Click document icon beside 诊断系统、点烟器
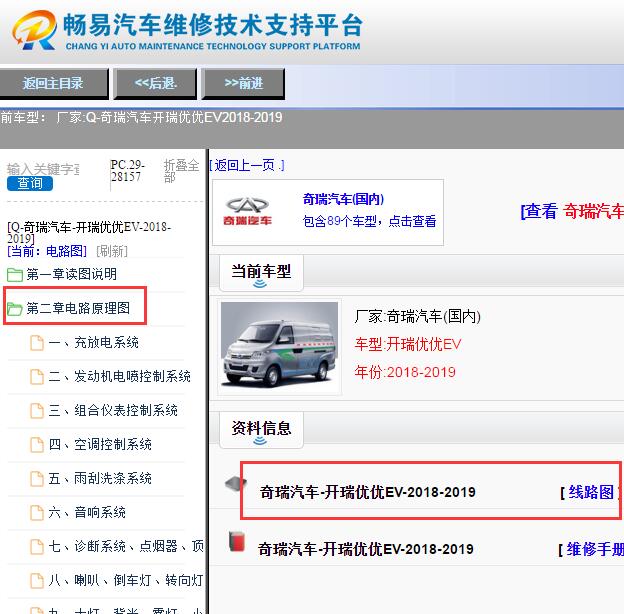624x614 pixels. [37, 547]
